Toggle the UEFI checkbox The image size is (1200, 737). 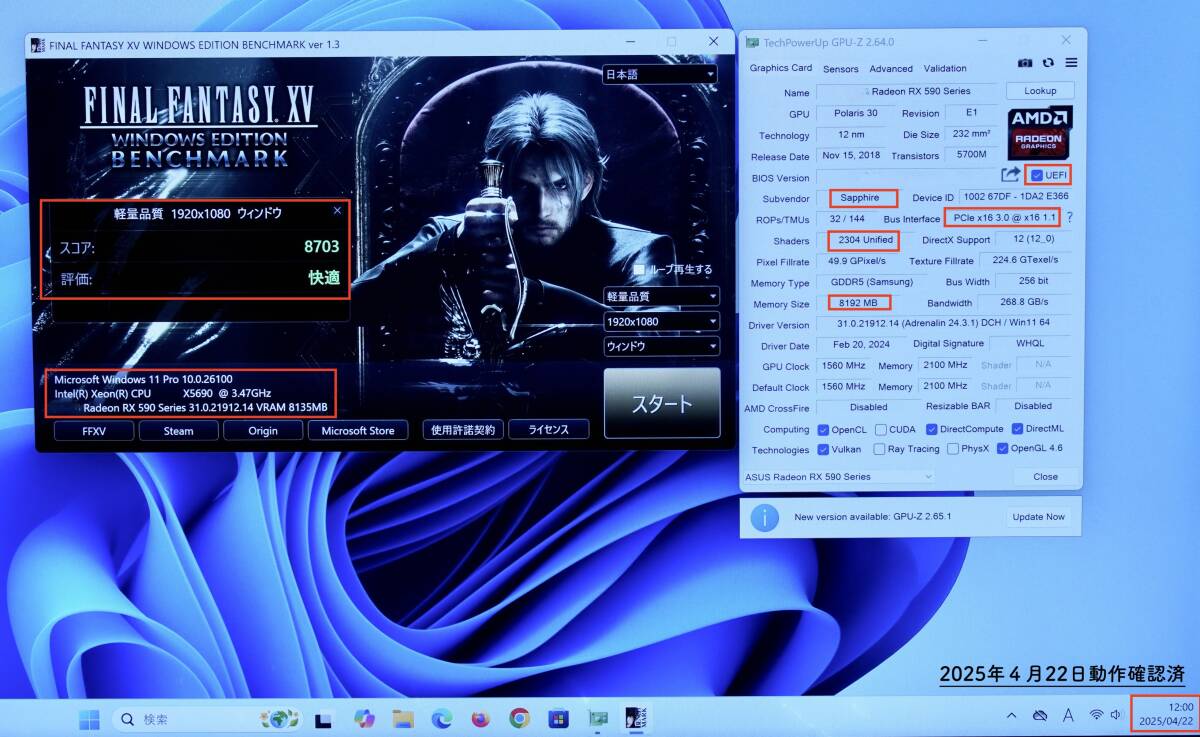(1037, 176)
